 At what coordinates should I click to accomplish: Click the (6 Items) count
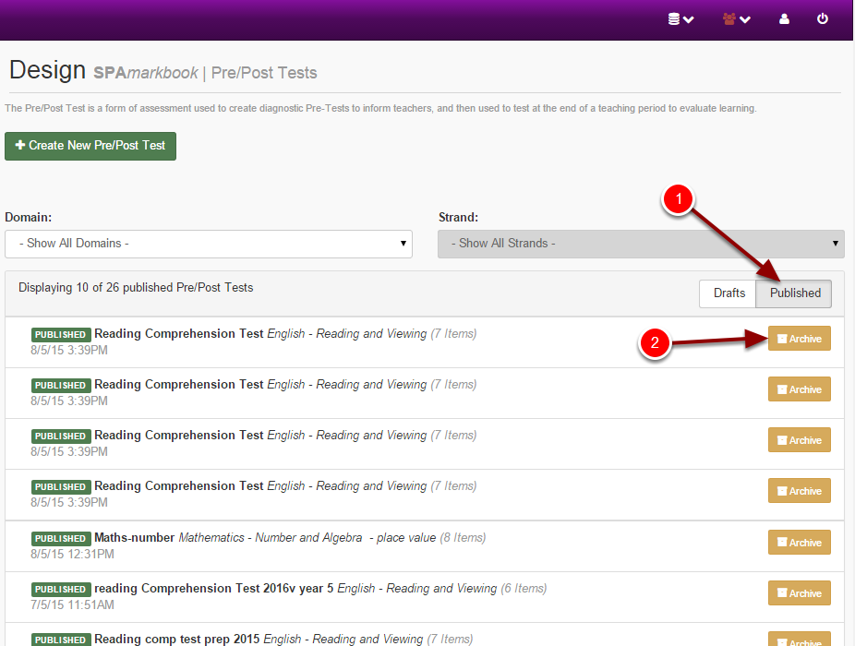[x=523, y=589]
